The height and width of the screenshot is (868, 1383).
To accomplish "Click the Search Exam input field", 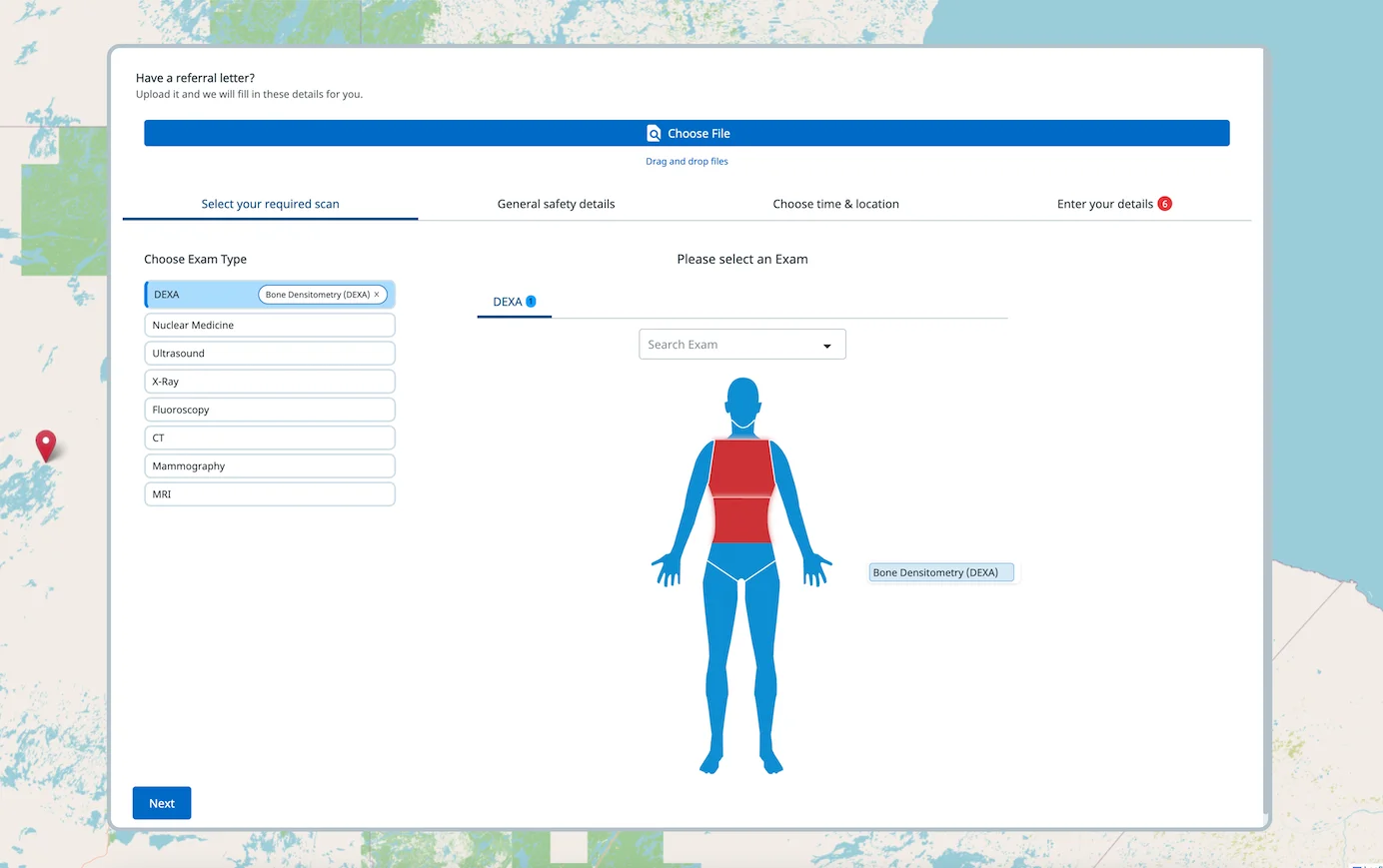I will (x=741, y=345).
